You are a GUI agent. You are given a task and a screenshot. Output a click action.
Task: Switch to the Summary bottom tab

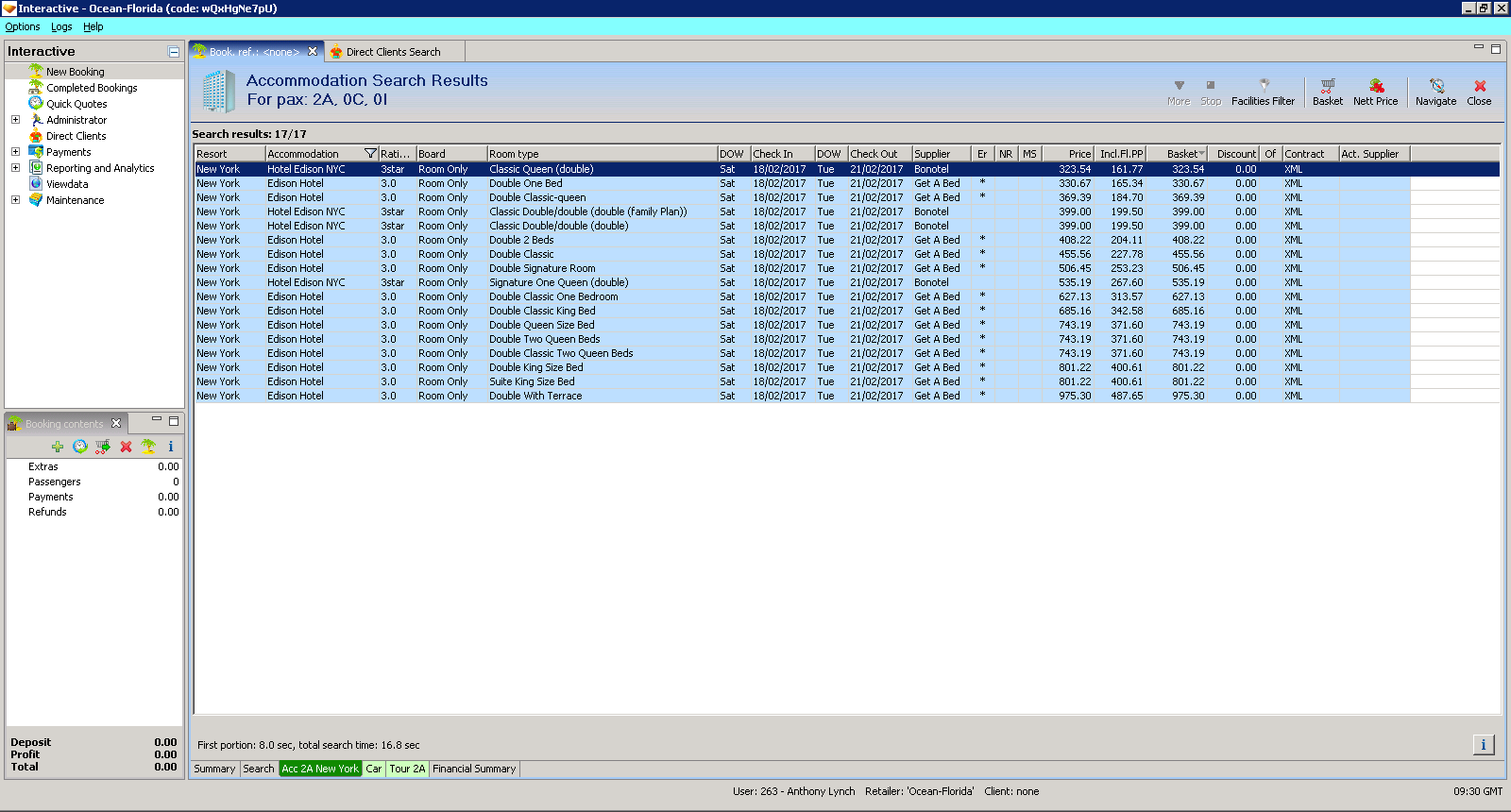tap(214, 769)
